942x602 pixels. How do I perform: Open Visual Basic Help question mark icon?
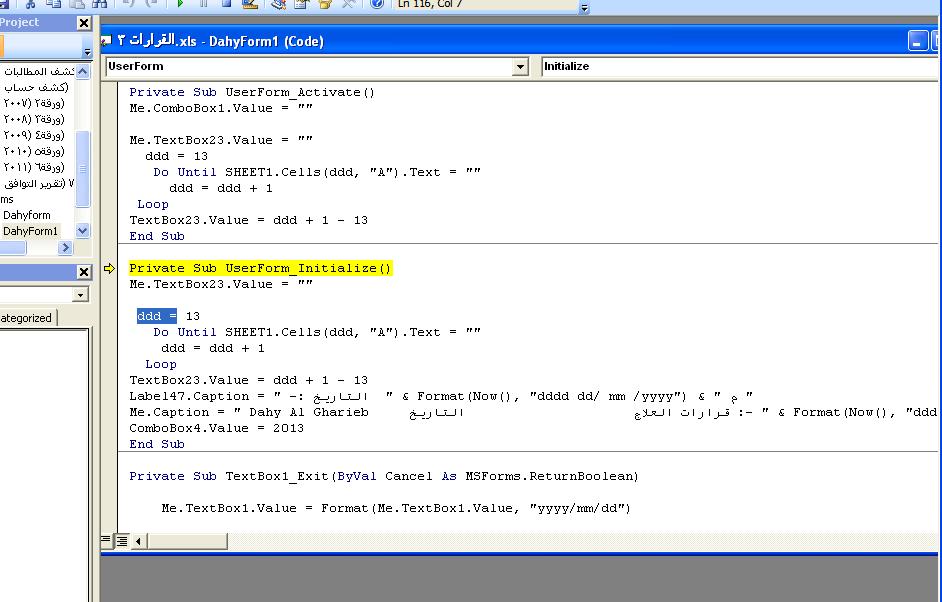point(377,4)
